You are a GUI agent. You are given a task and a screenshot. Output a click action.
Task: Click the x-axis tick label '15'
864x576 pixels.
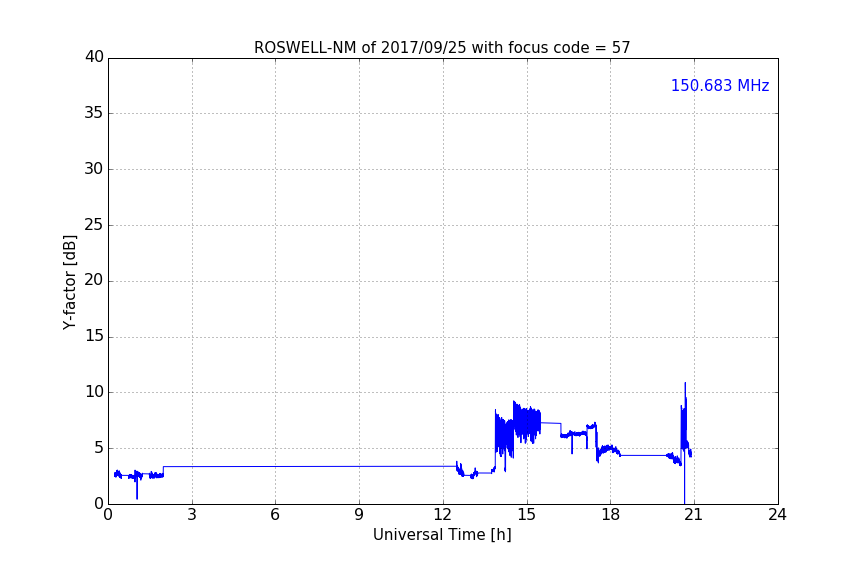pyautogui.click(x=526, y=515)
